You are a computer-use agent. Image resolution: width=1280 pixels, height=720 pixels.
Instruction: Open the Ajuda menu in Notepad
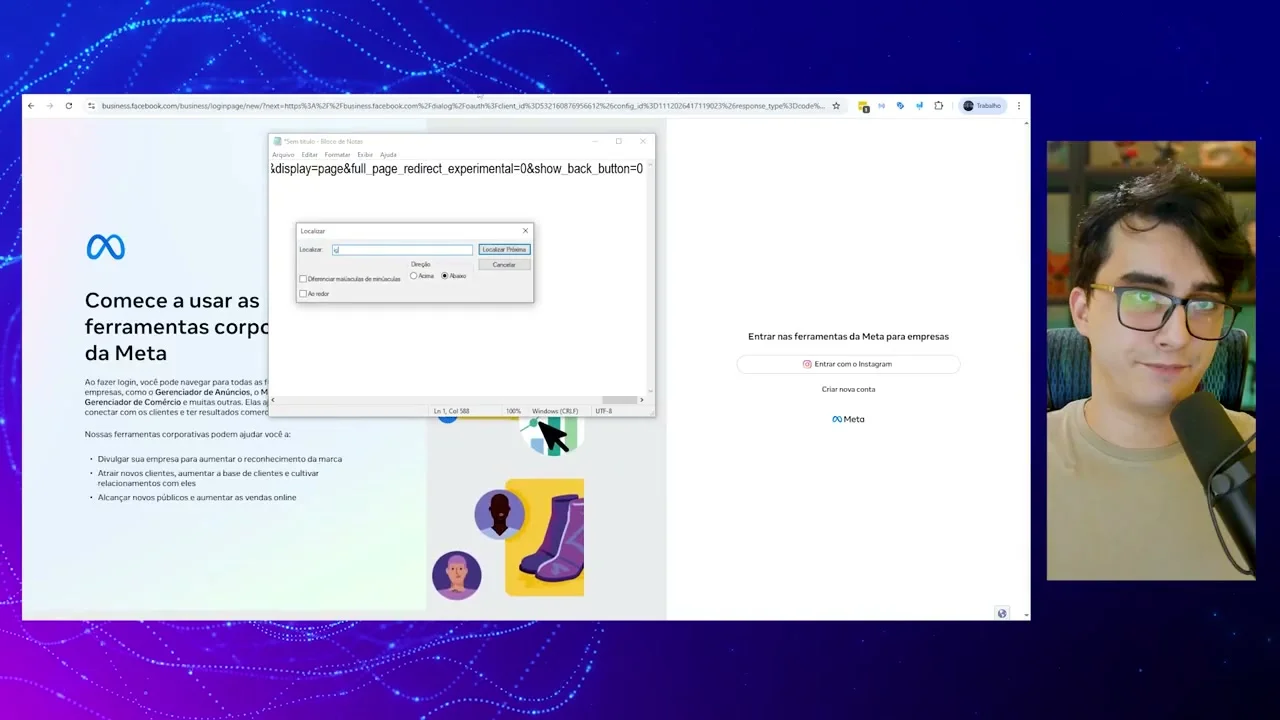[x=388, y=155]
